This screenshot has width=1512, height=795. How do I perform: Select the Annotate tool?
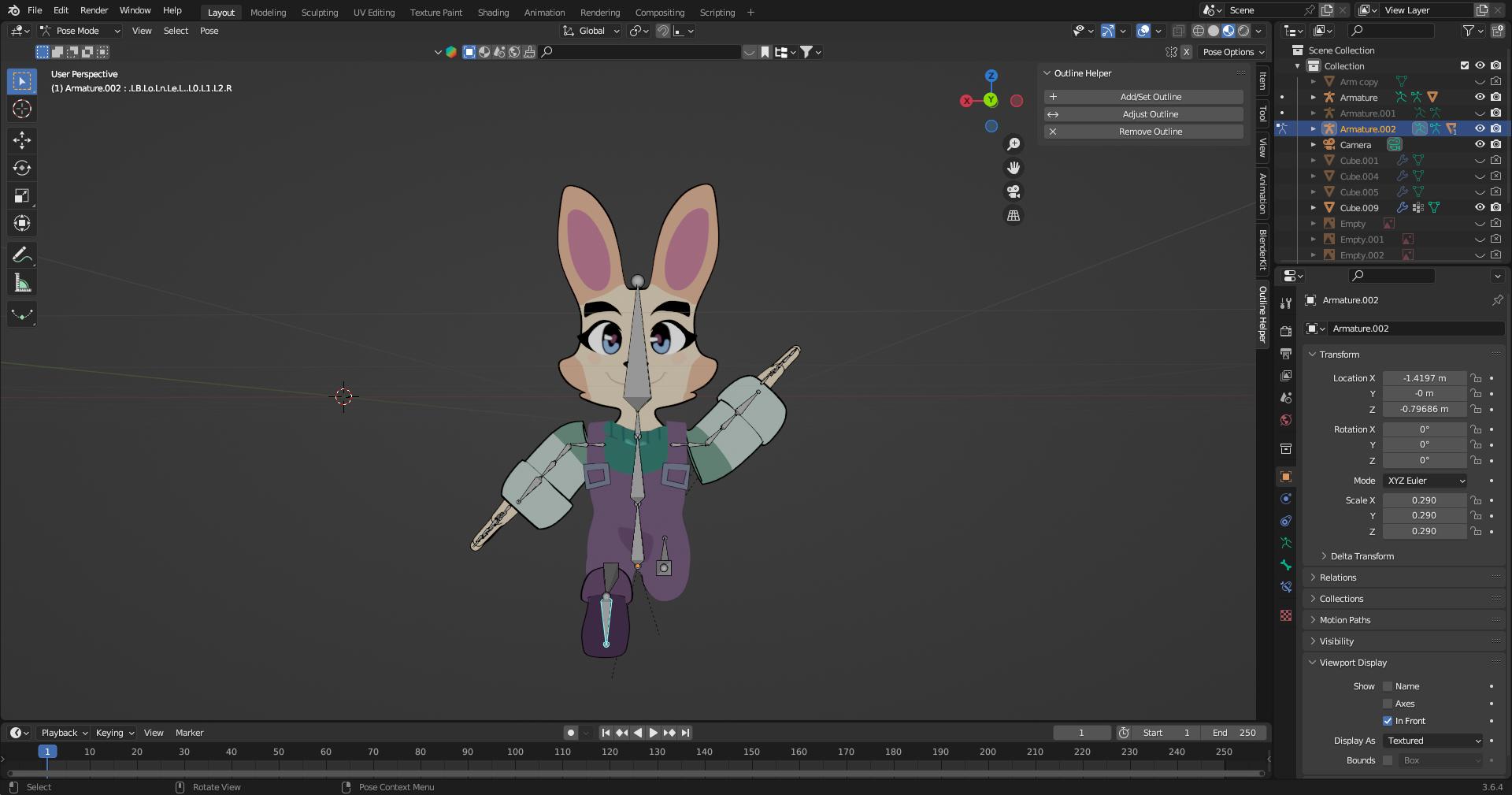(22, 254)
